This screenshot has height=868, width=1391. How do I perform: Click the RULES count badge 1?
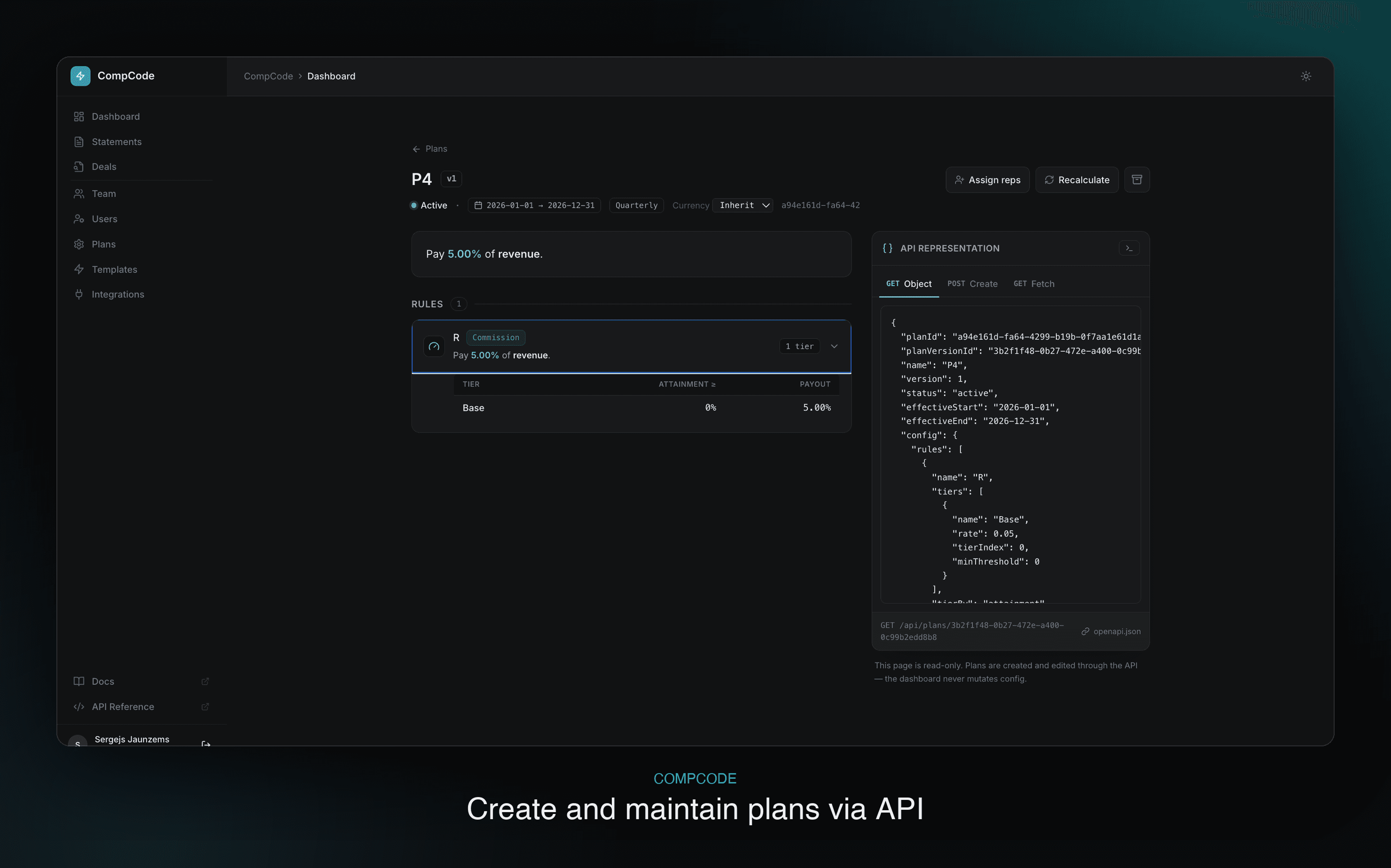tap(458, 304)
